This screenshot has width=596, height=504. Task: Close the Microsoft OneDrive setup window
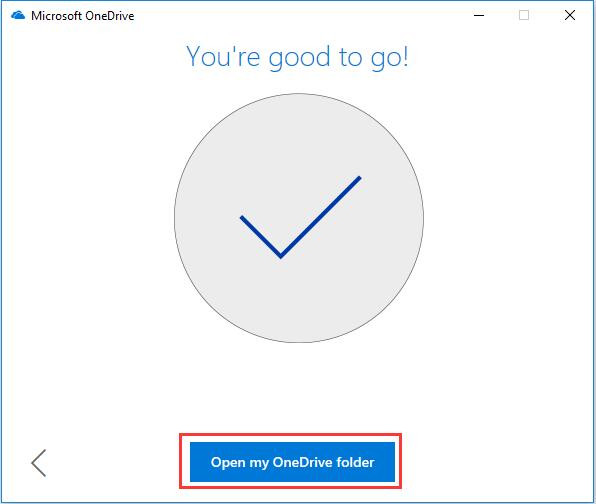569,15
